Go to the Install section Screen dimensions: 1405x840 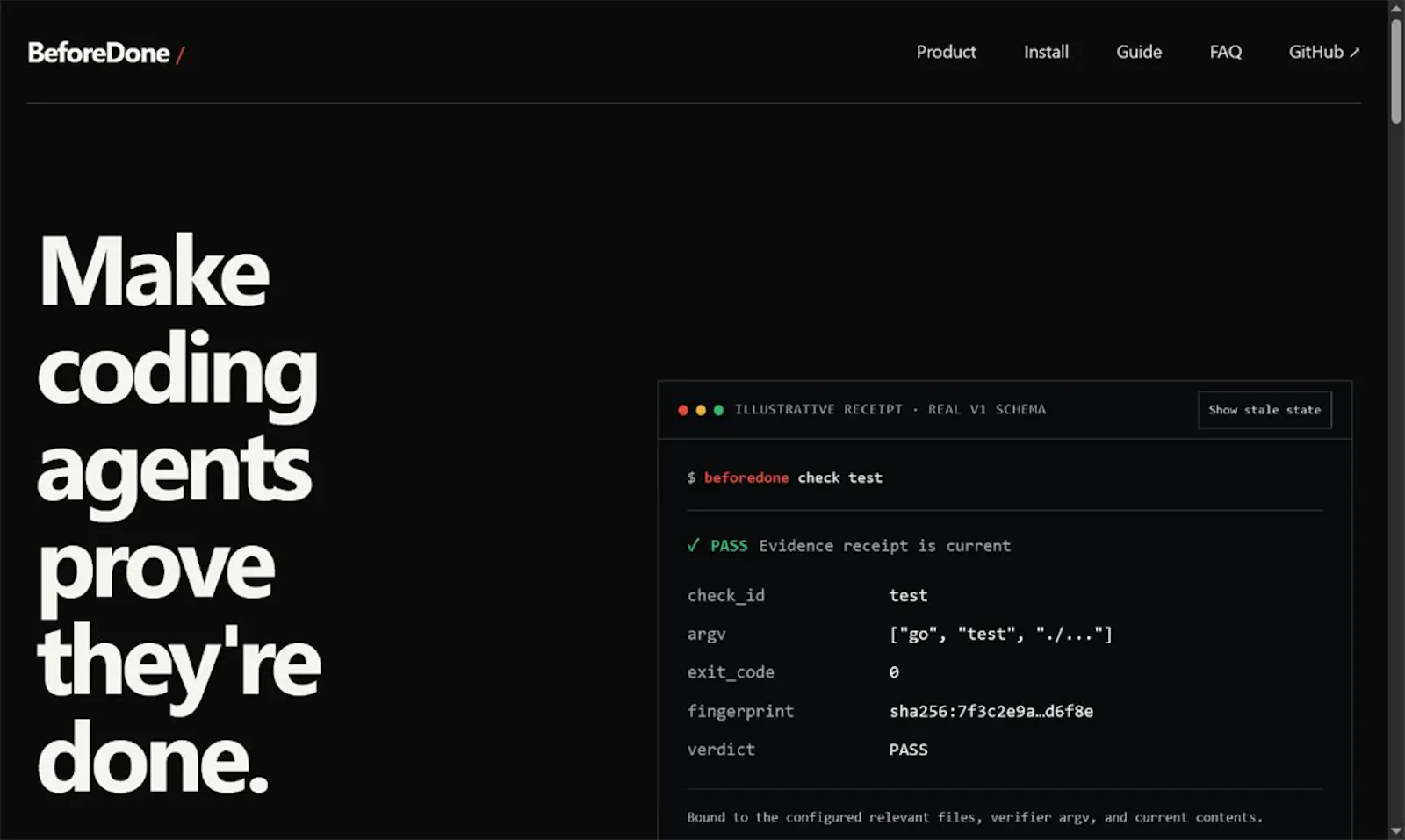point(1046,52)
